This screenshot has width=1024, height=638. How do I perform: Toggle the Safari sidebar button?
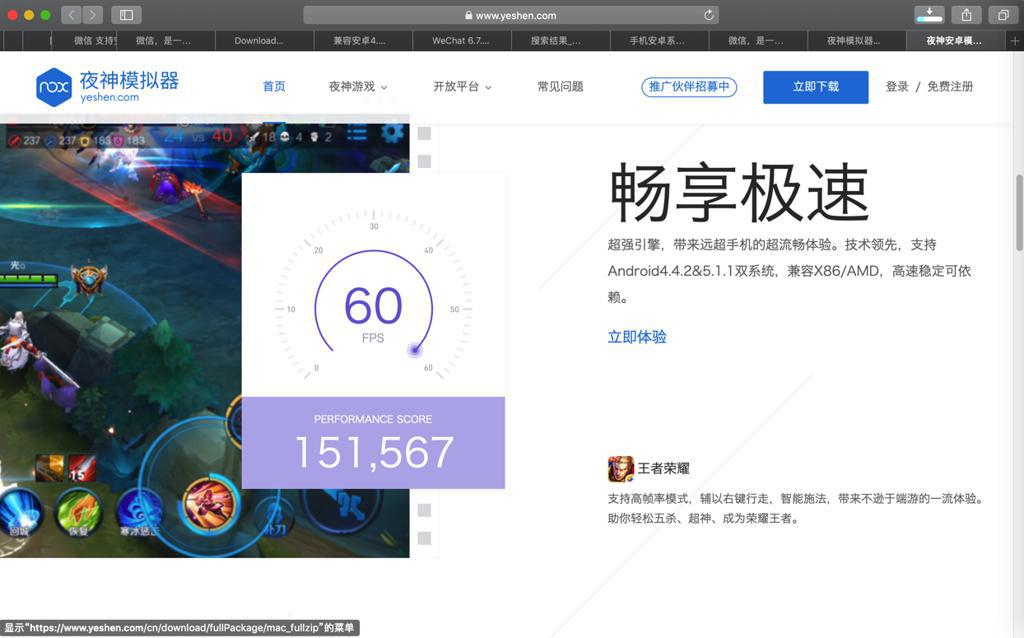(x=127, y=14)
